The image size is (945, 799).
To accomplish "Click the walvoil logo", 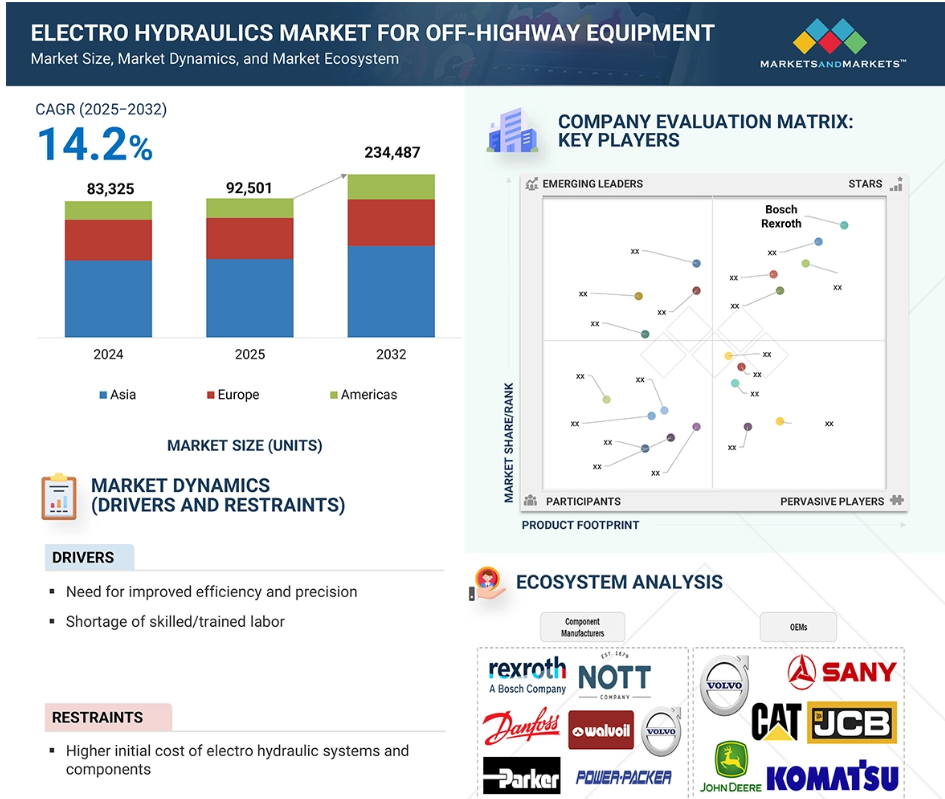I will click(601, 730).
